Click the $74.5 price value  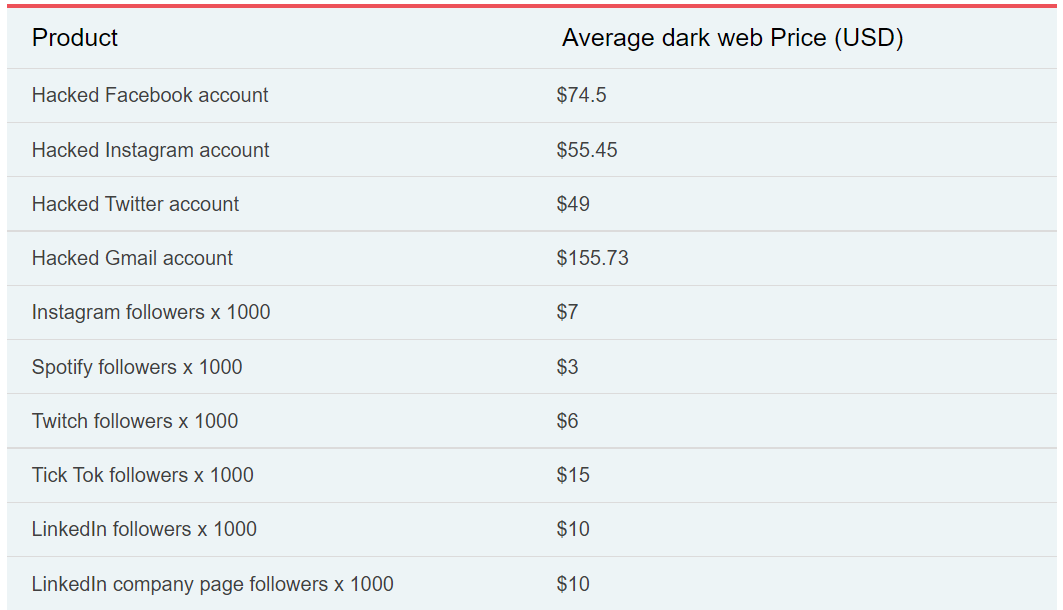(581, 95)
